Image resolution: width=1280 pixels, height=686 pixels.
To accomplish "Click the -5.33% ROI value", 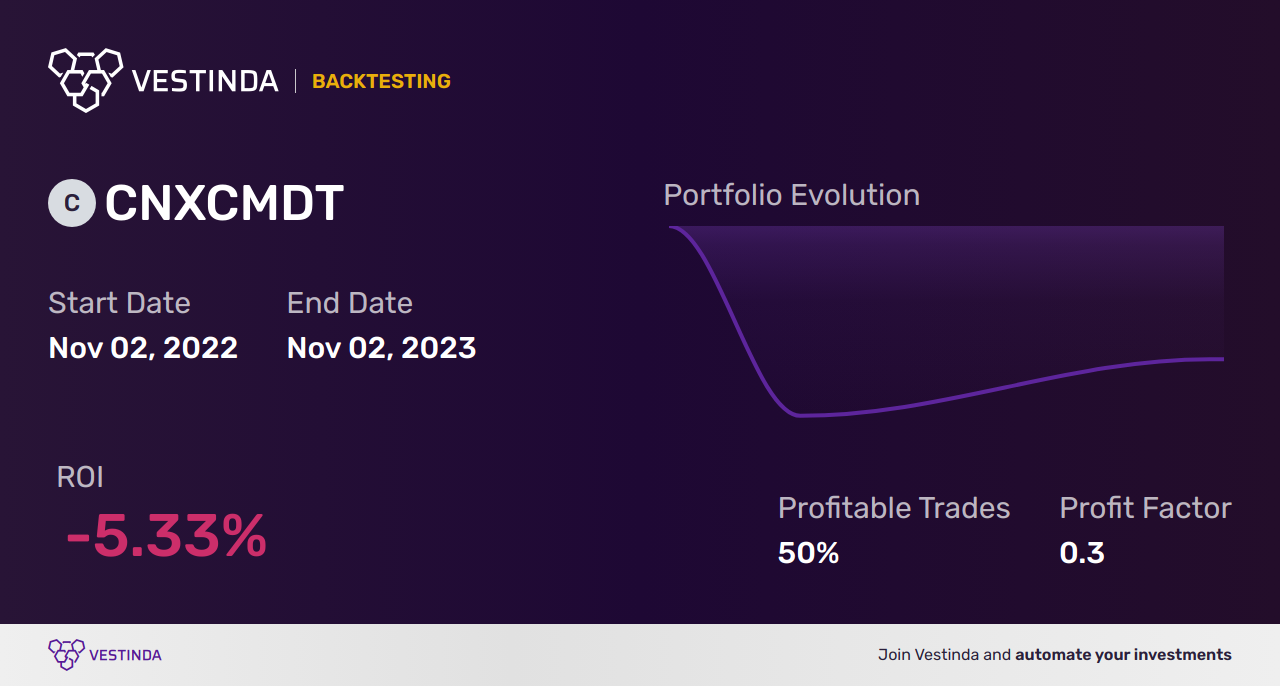I will (x=166, y=537).
